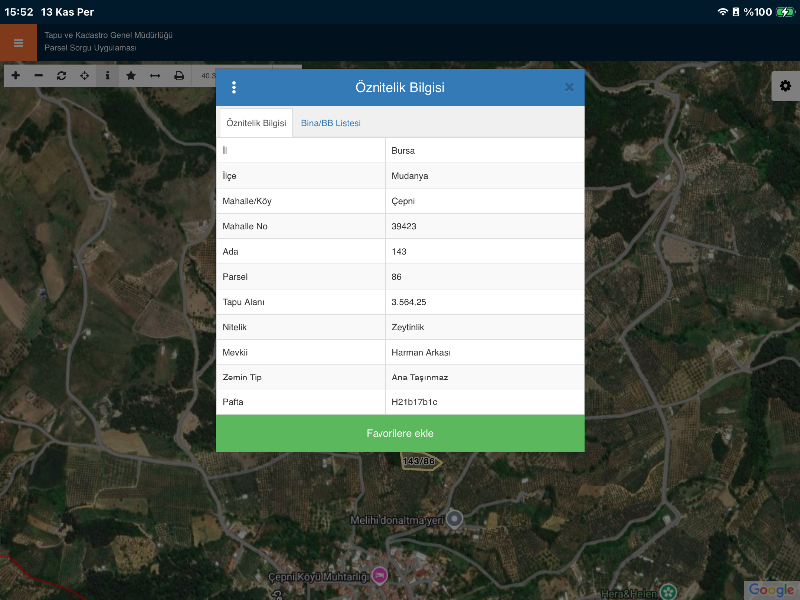Select the Öznitelik Bilgisi tab
This screenshot has height=600, width=800.
(x=256, y=123)
